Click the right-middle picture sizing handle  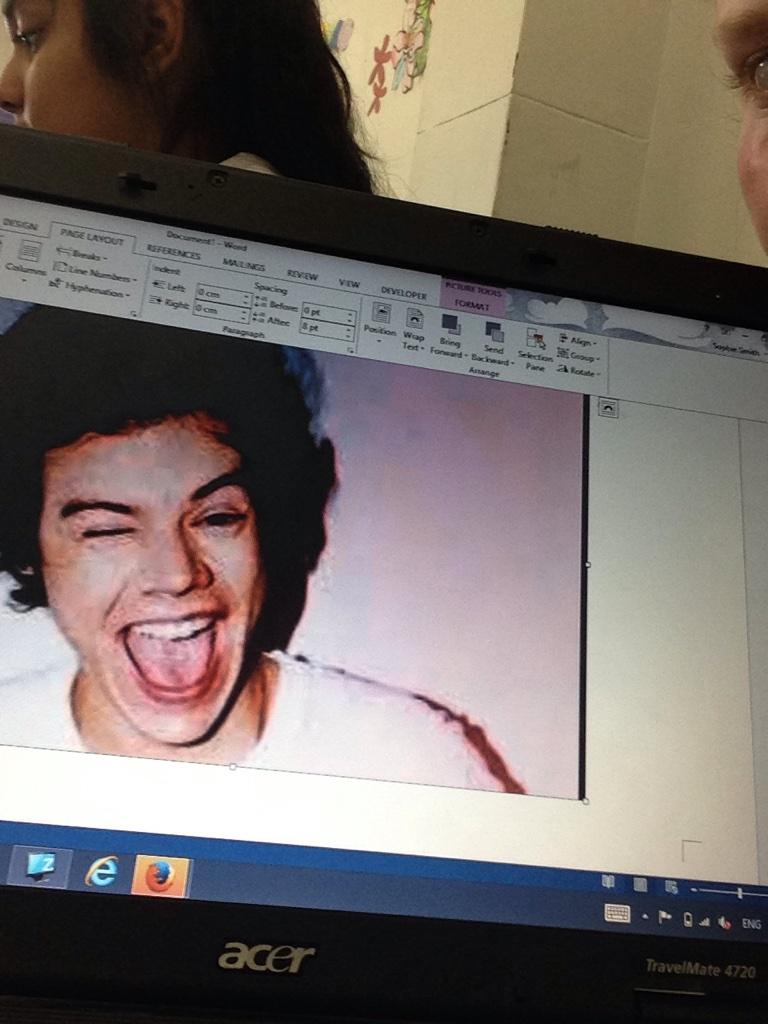(x=586, y=564)
